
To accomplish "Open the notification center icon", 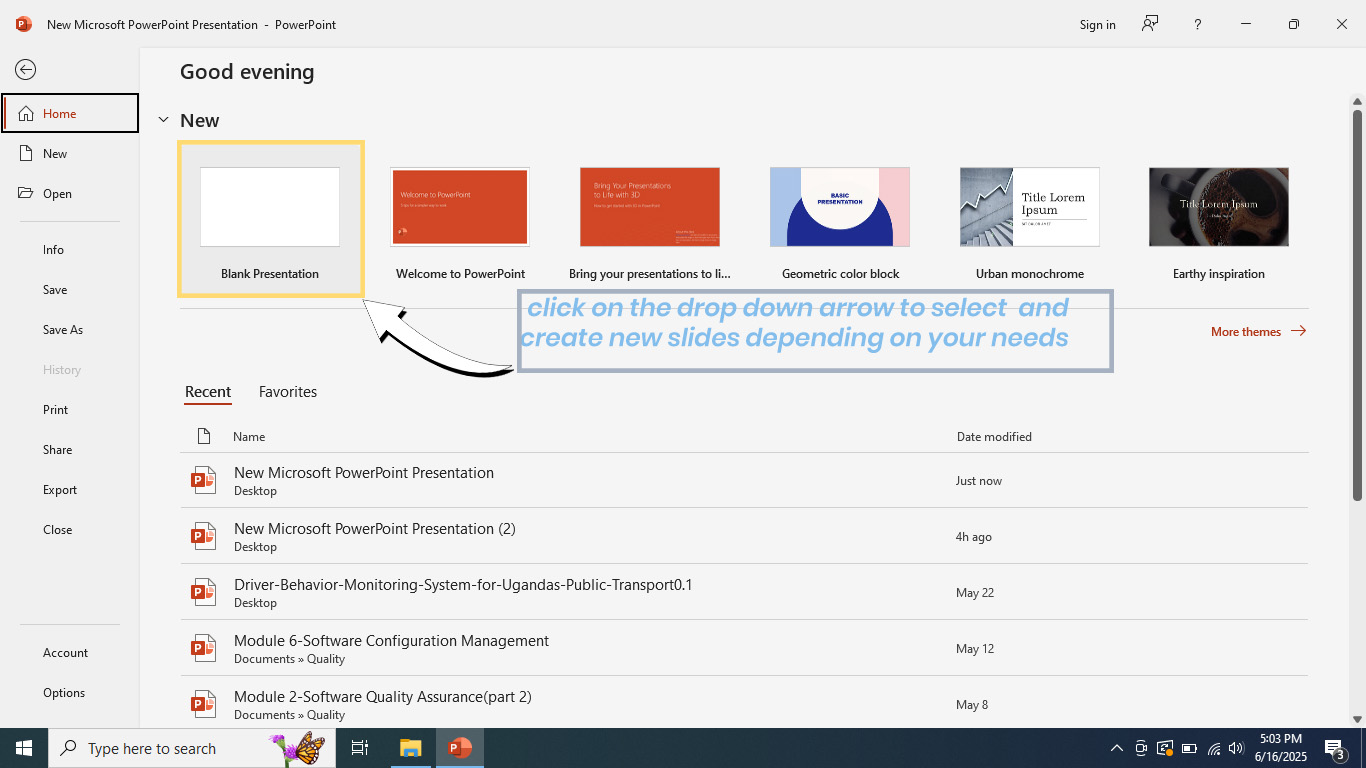I will click(1334, 748).
